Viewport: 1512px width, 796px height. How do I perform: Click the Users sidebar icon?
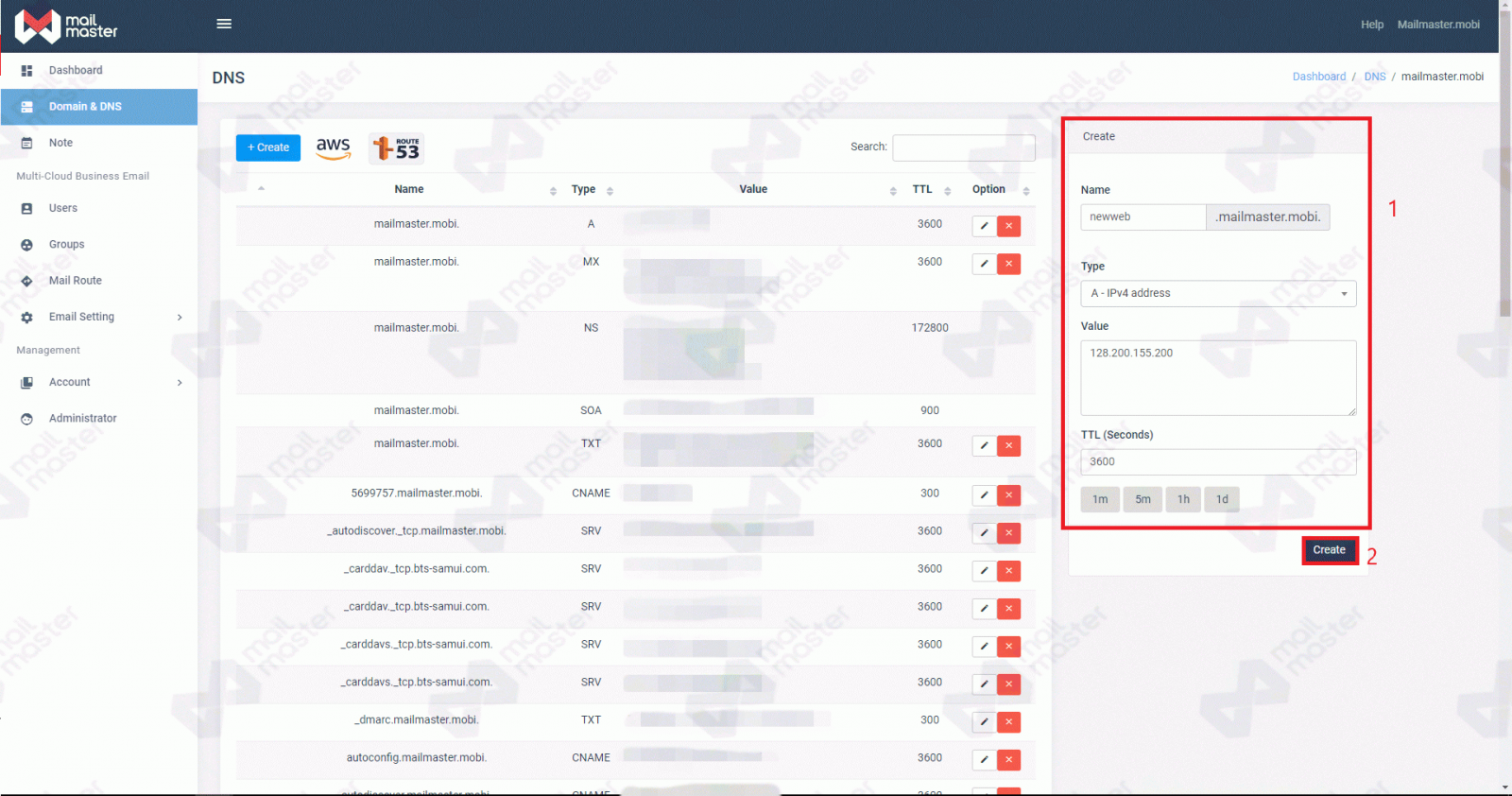pyautogui.click(x=26, y=209)
